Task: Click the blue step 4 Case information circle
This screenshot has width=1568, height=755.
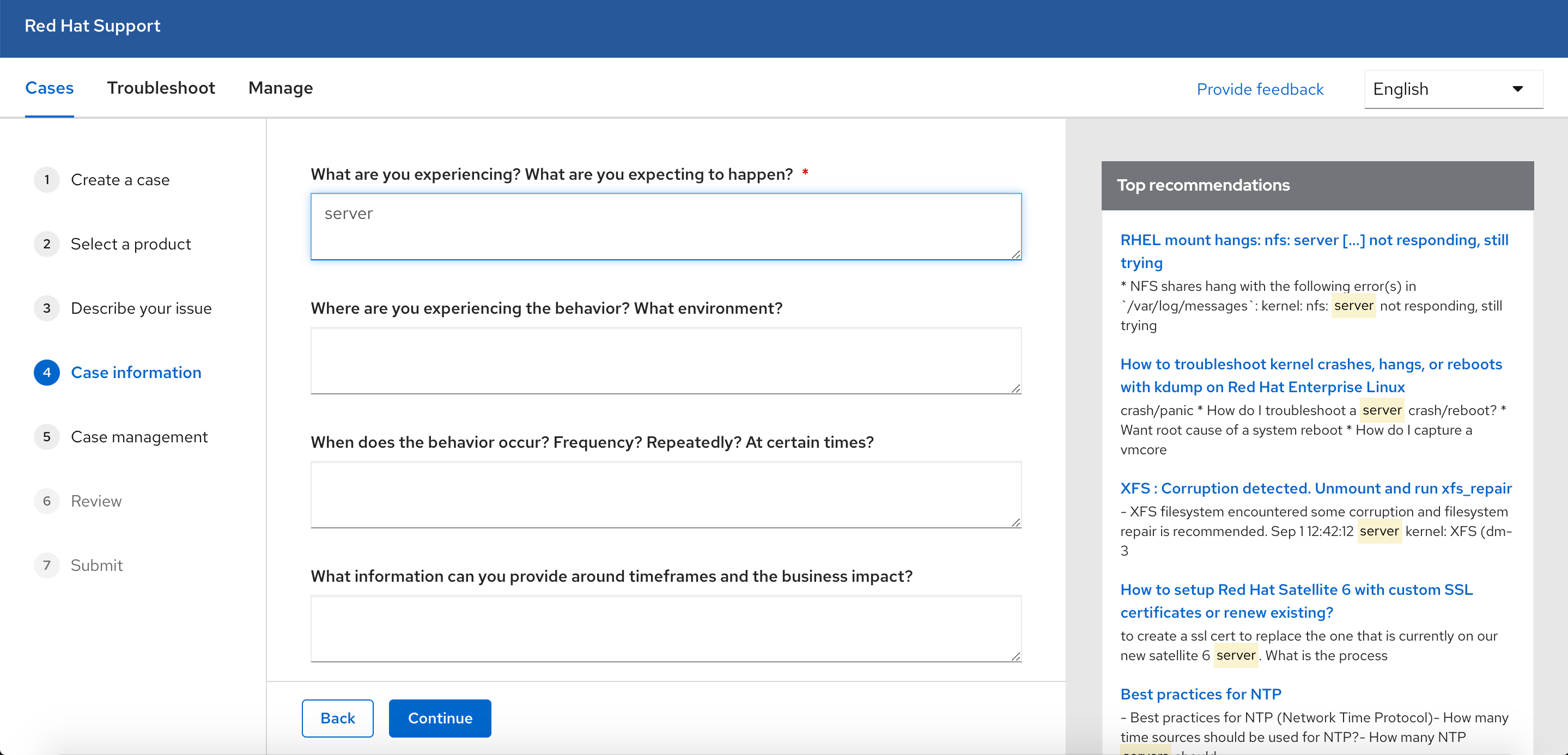Action: [47, 373]
